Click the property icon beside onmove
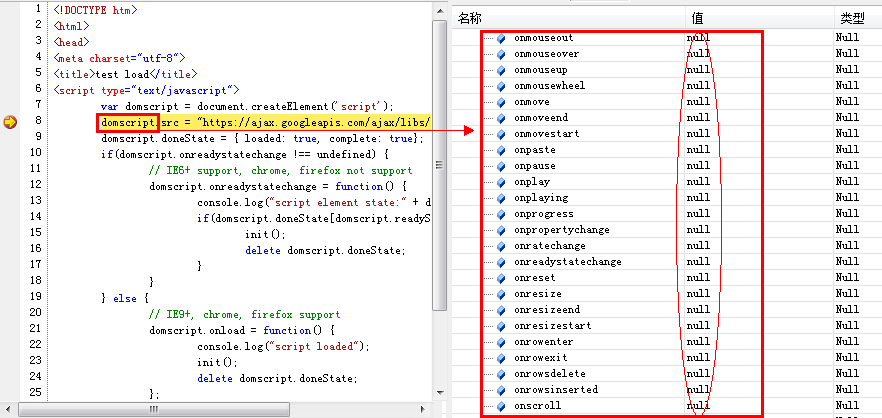Viewport: 882px width, 418px height. (x=502, y=102)
